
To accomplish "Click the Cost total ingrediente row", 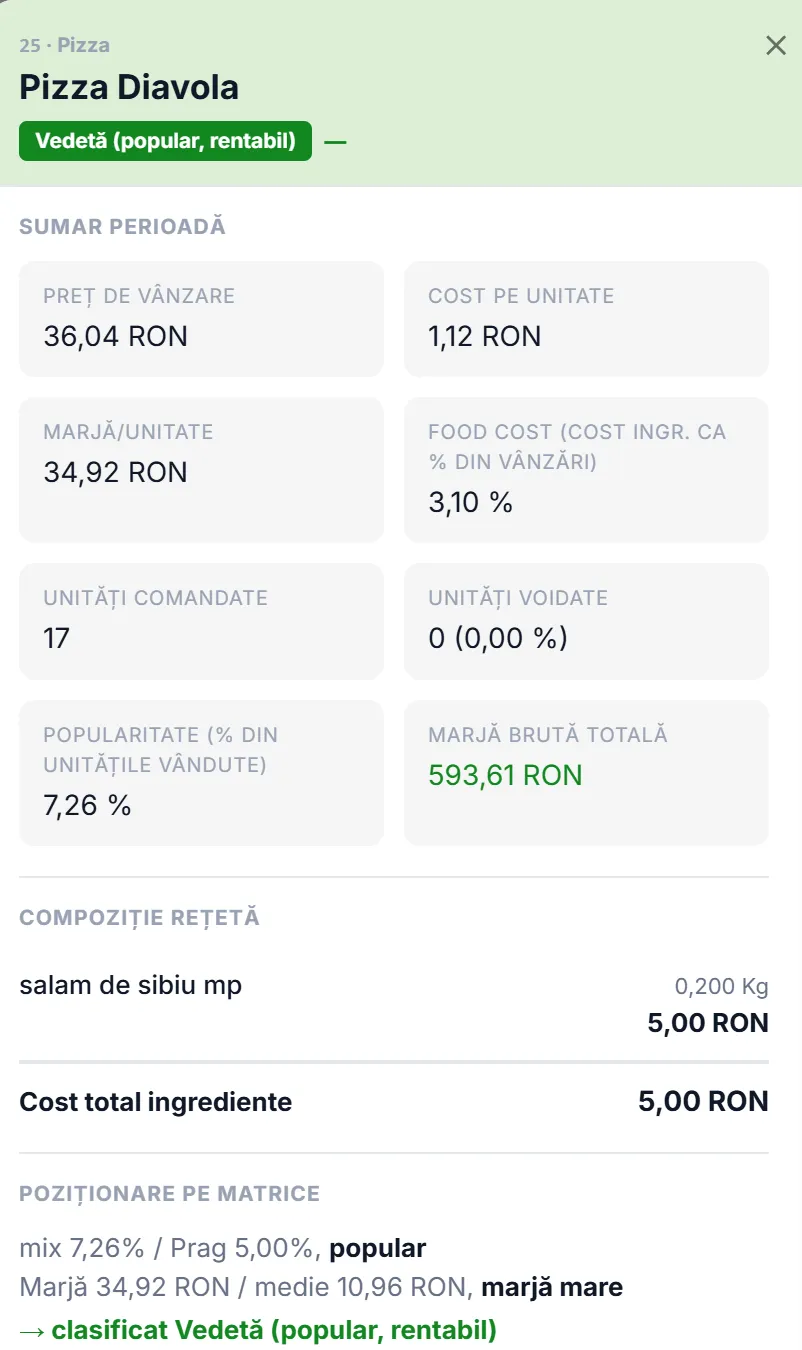I will [x=394, y=1102].
